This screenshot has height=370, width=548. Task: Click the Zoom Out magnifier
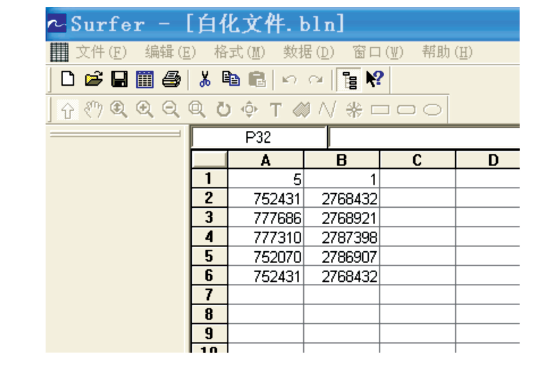pyautogui.click(x=171, y=109)
